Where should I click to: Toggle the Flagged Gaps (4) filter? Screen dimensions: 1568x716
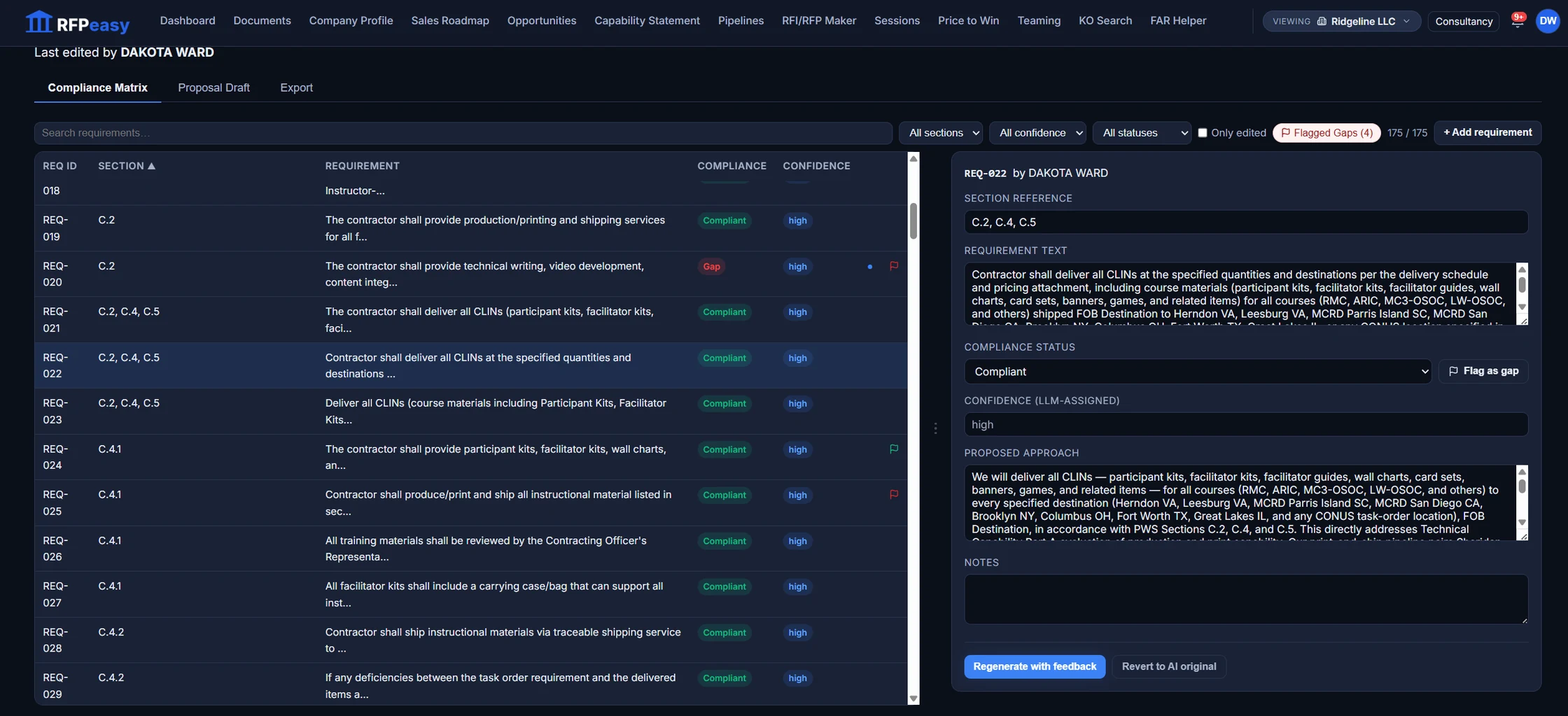[1326, 132]
